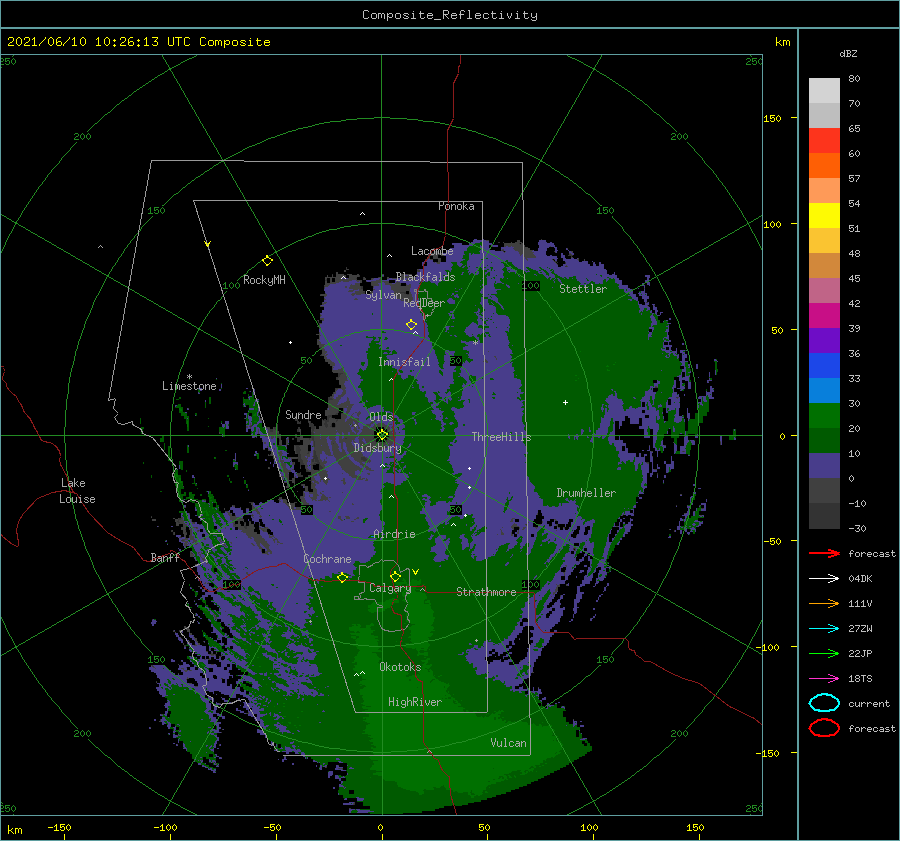Screen dimensions: 900x841
Task: Click the yellow diamond marker below Cochrane
Action: 342,578
